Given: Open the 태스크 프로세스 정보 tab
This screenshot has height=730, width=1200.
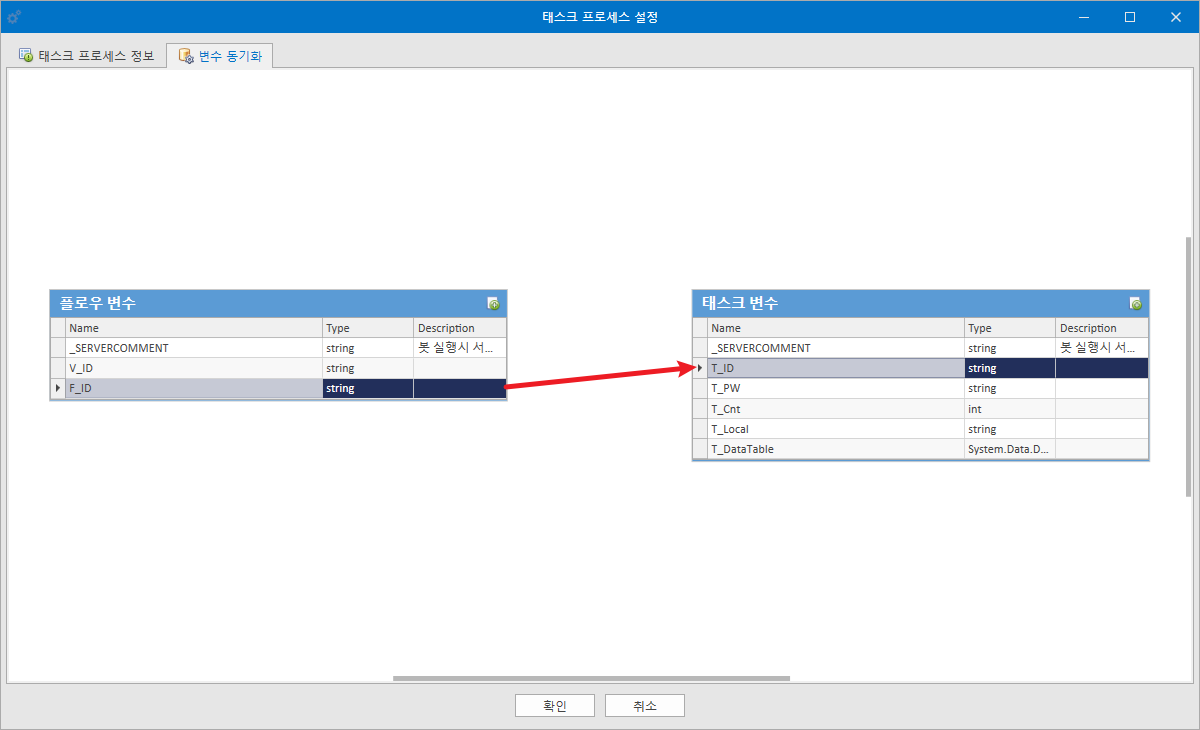Looking at the screenshot, I should pyautogui.click(x=87, y=56).
